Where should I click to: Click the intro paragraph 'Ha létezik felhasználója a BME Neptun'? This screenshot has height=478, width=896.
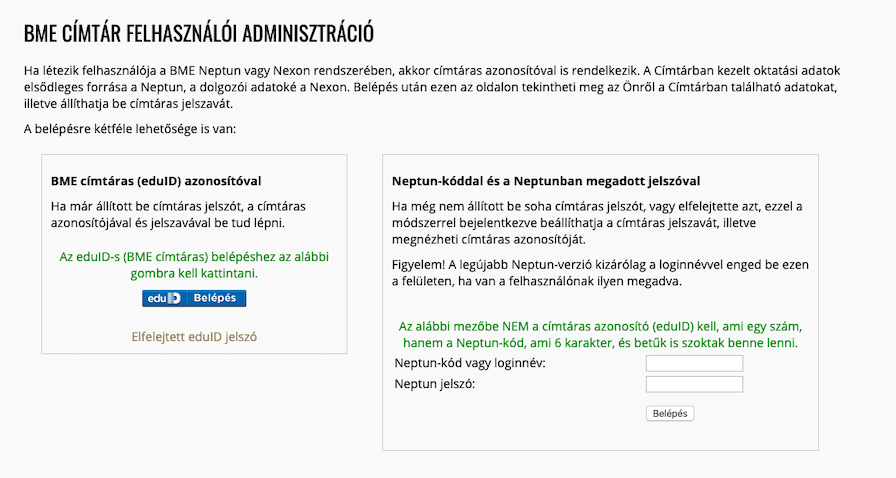coord(432,87)
